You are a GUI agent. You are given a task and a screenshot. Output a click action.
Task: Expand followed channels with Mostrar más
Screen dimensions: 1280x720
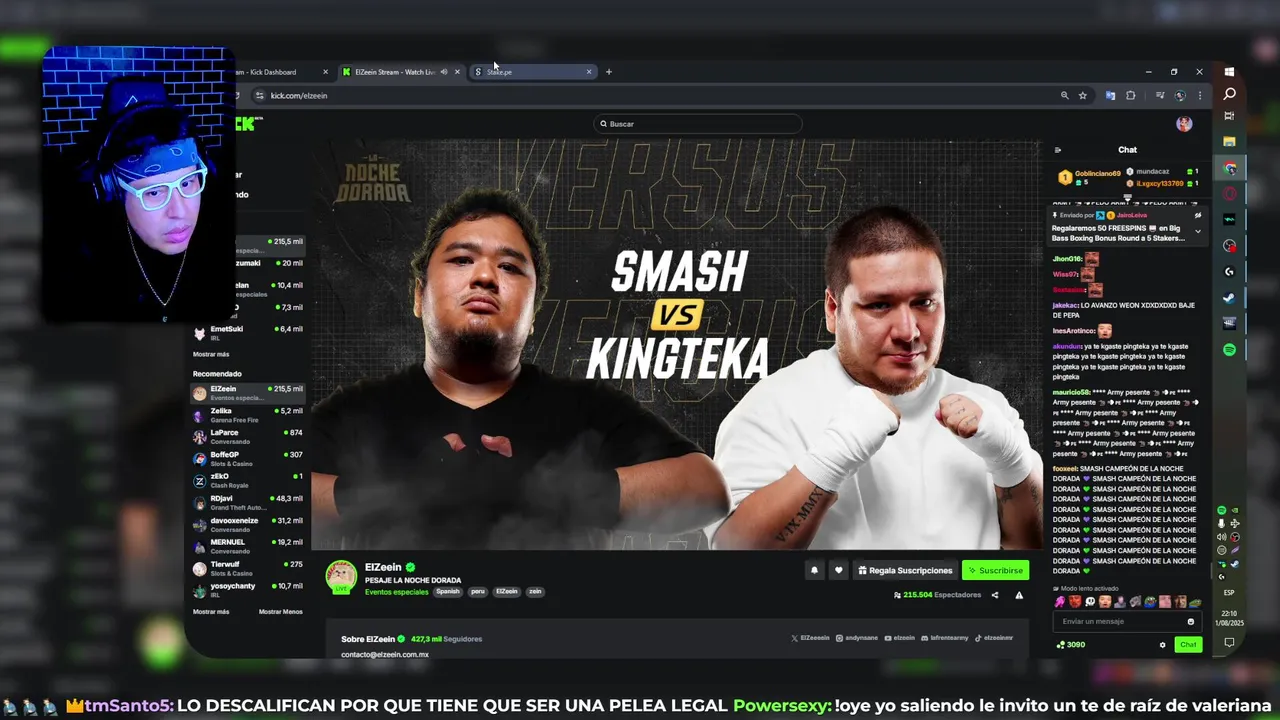click(x=211, y=354)
